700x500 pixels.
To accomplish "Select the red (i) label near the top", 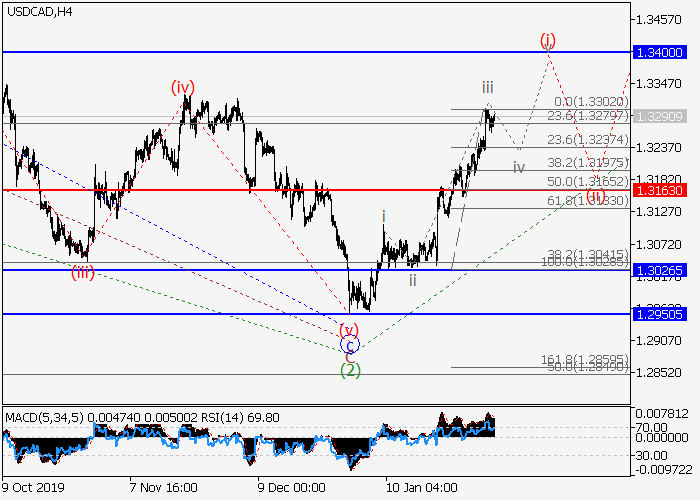I will pos(547,40).
